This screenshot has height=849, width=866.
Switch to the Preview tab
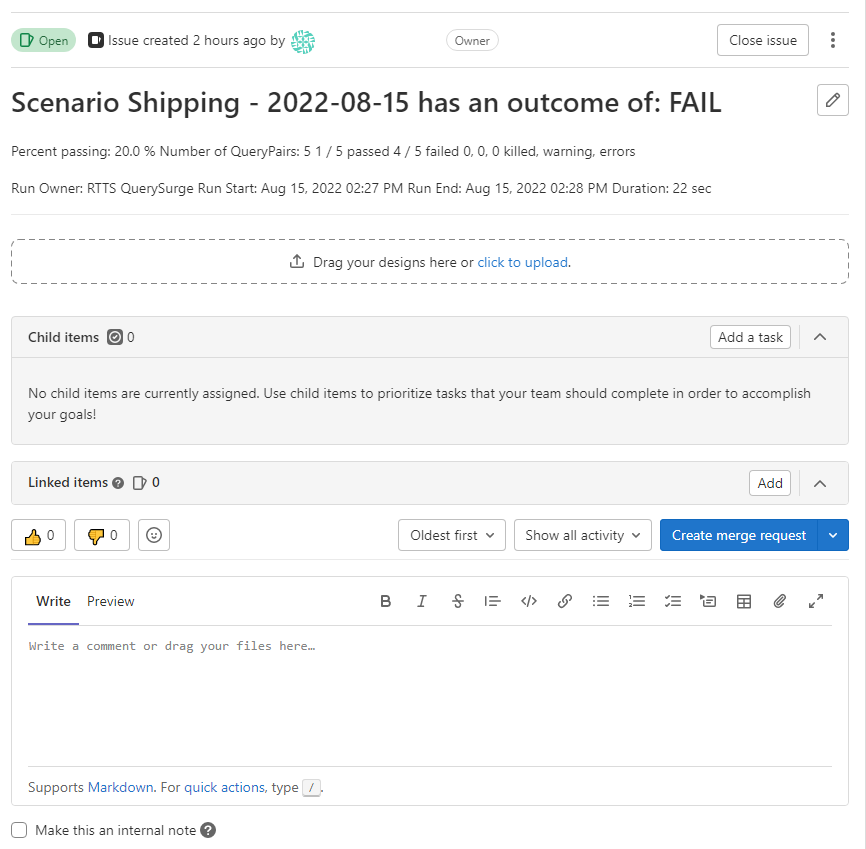tap(111, 601)
